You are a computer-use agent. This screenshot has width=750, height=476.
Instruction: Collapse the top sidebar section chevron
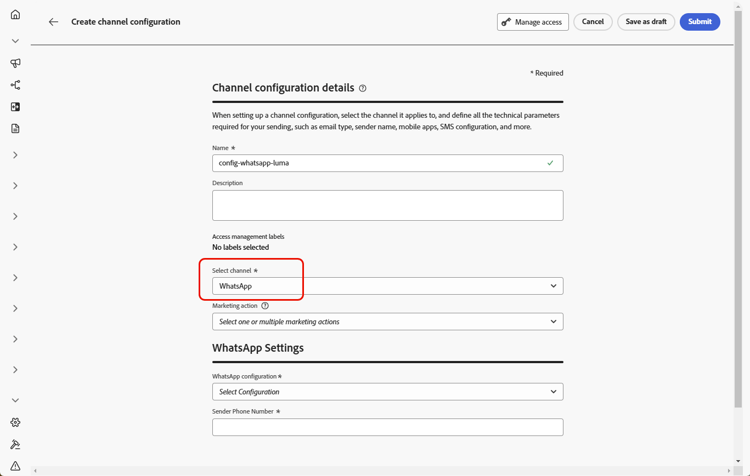coord(15,41)
